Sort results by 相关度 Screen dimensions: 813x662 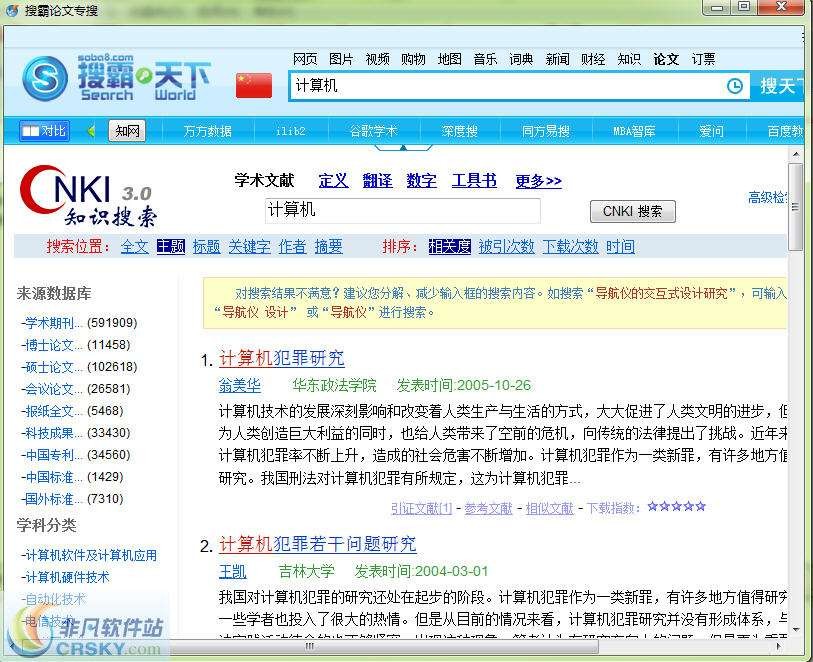450,246
